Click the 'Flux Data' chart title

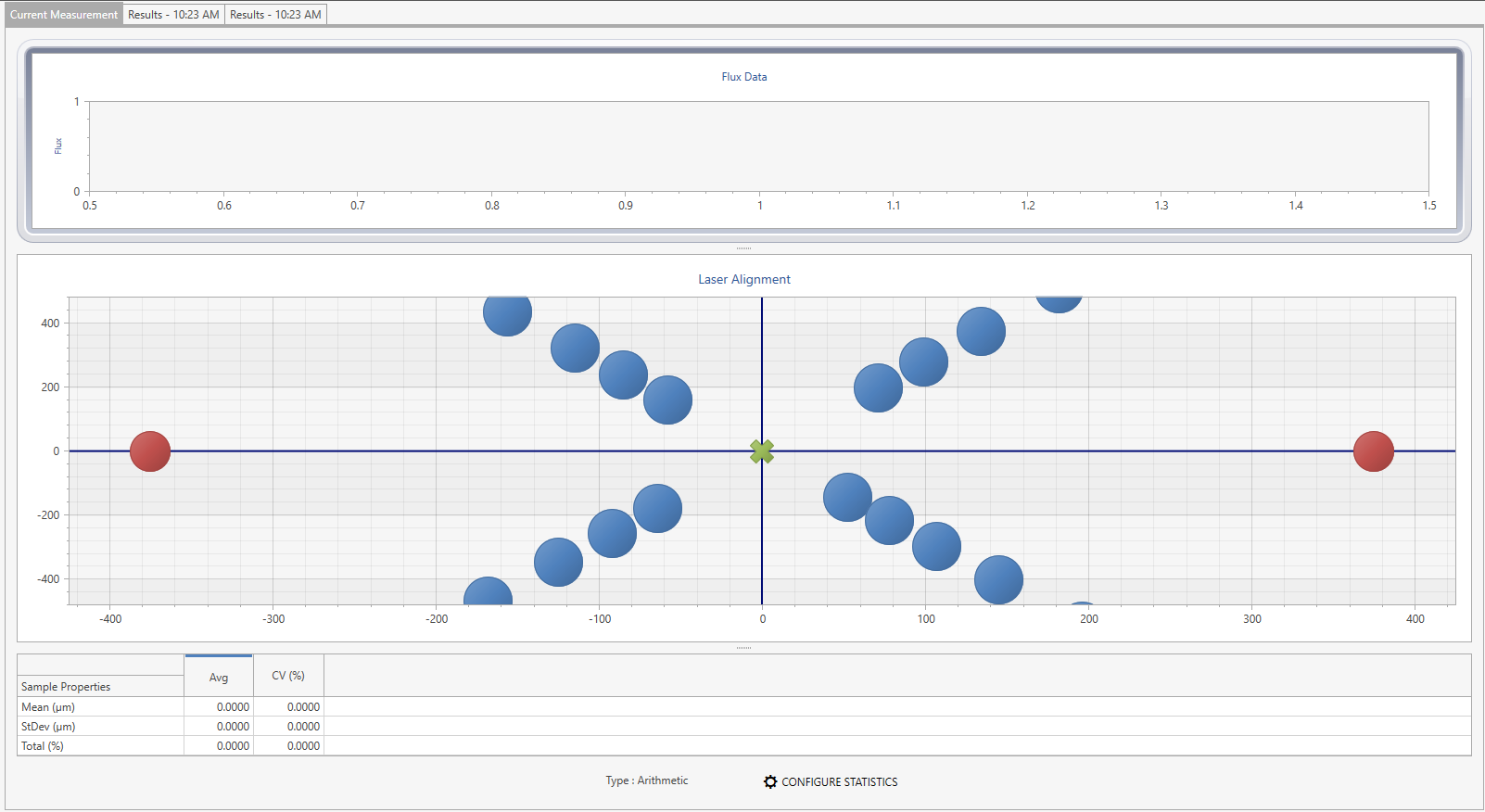click(744, 77)
